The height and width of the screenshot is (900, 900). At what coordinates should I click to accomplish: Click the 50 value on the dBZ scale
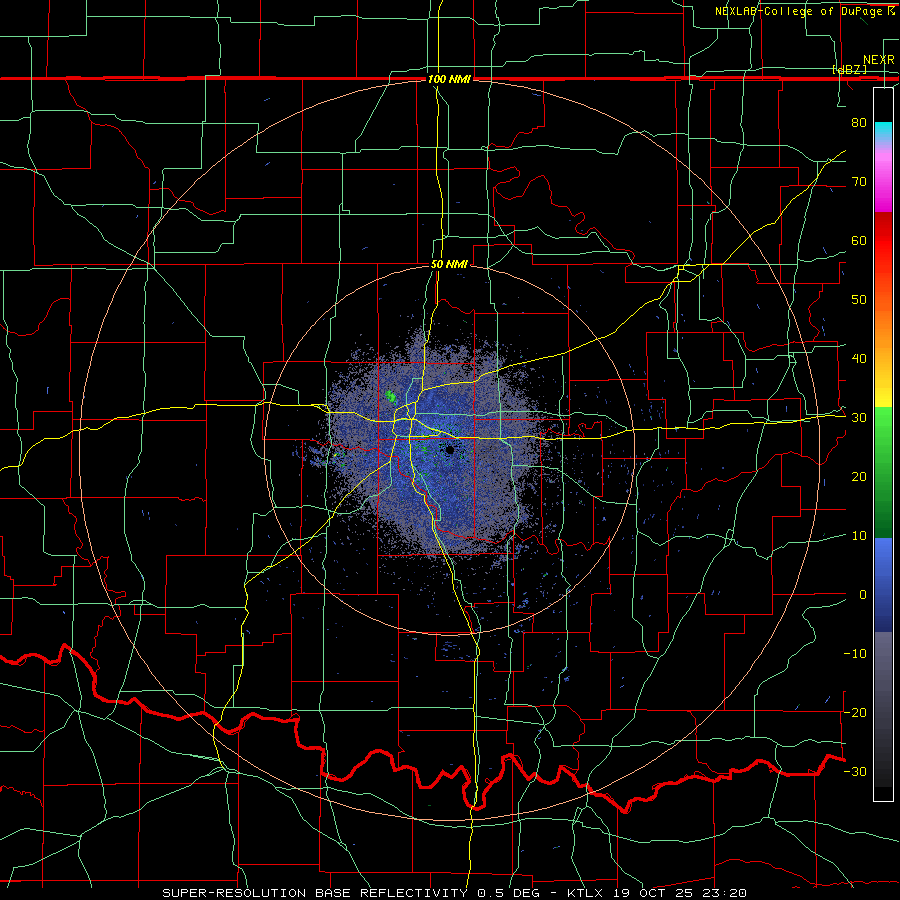[859, 300]
